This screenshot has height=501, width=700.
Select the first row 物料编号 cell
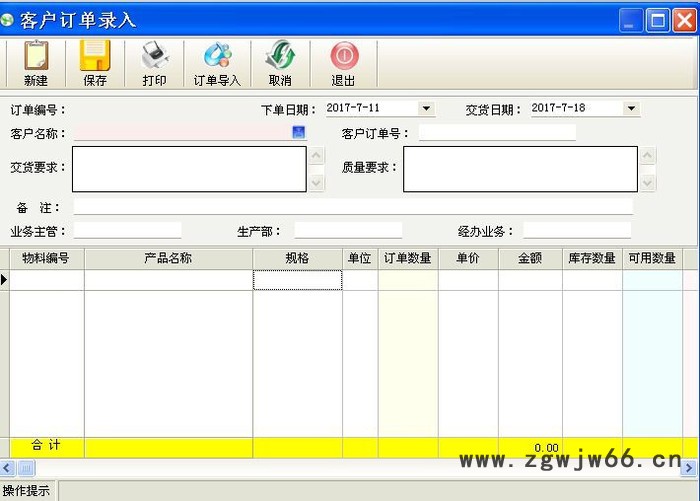46,280
